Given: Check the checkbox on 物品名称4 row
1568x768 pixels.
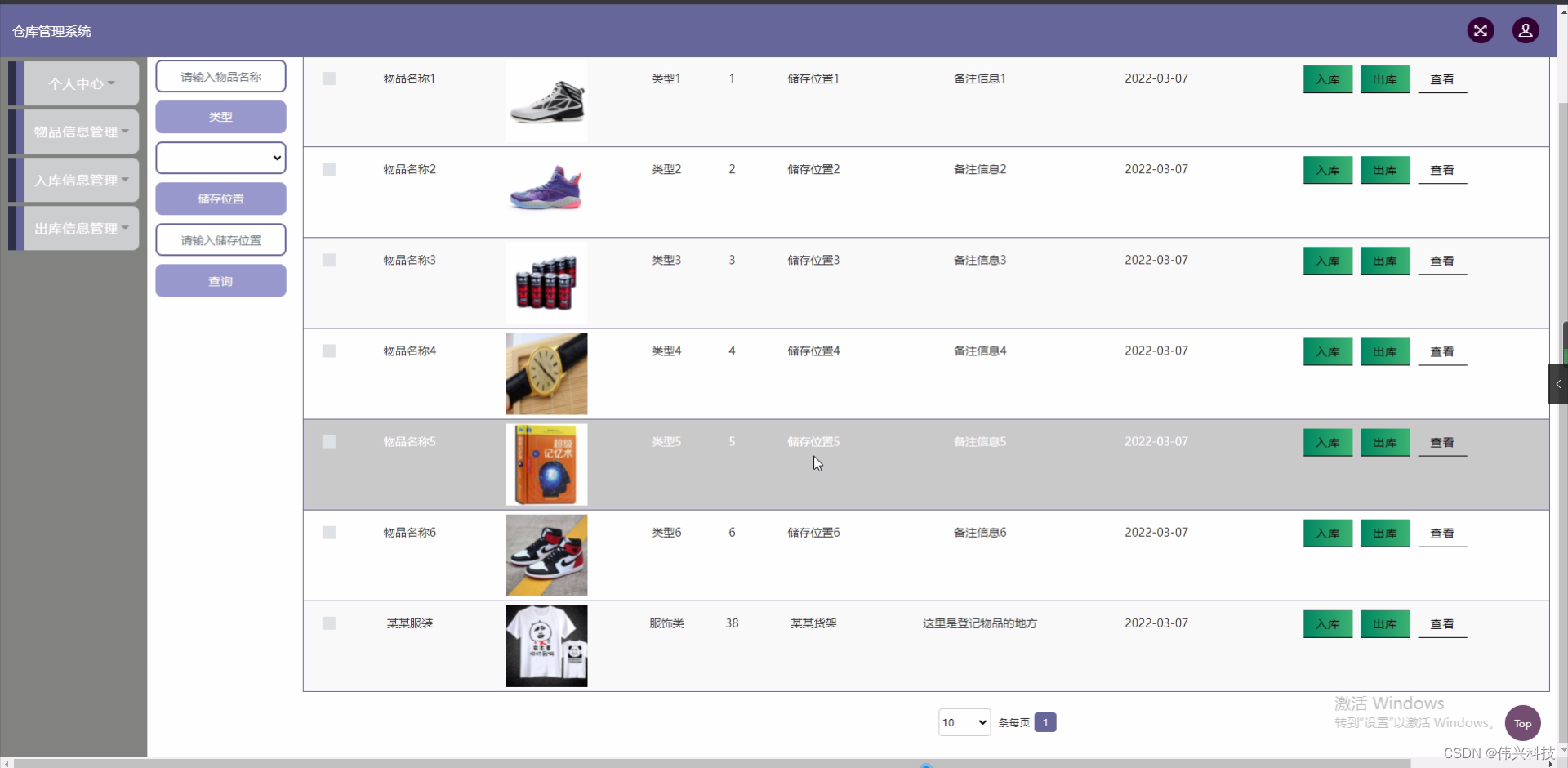Looking at the screenshot, I should click(x=328, y=351).
